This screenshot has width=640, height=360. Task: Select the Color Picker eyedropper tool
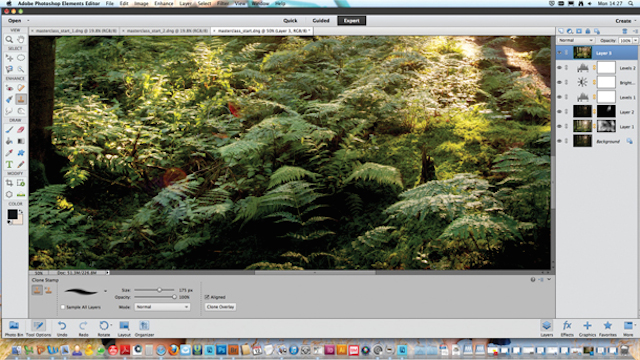(x=9, y=153)
